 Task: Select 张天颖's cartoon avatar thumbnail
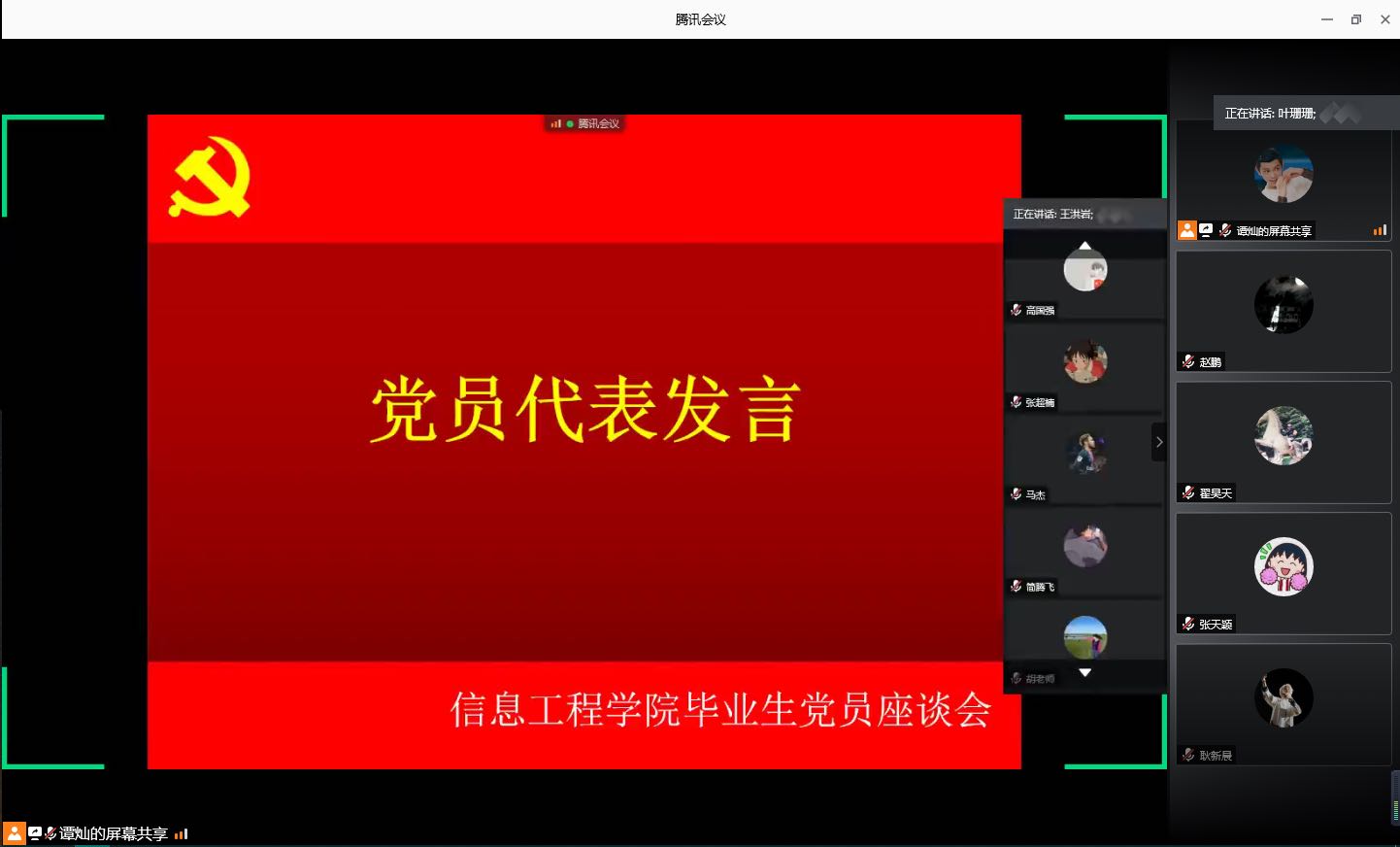[x=1283, y=566]
